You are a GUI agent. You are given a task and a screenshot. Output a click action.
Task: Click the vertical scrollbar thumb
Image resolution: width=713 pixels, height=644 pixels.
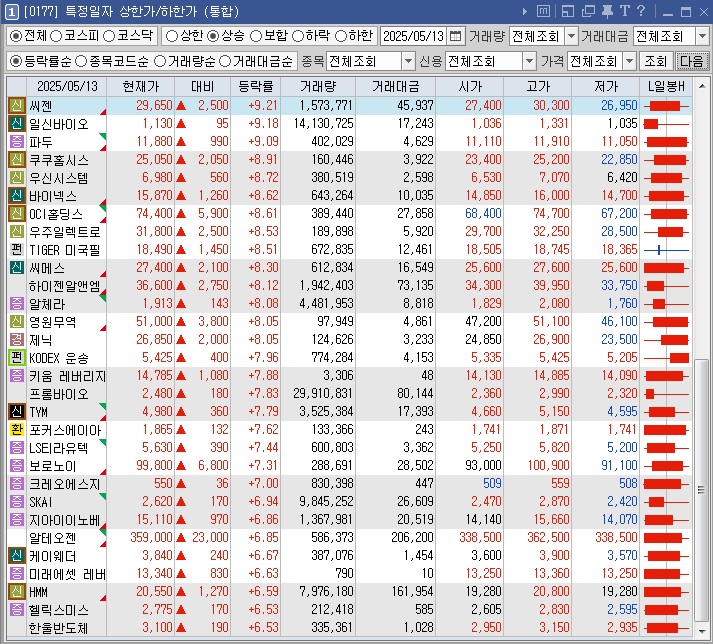(x=702, y=490)
